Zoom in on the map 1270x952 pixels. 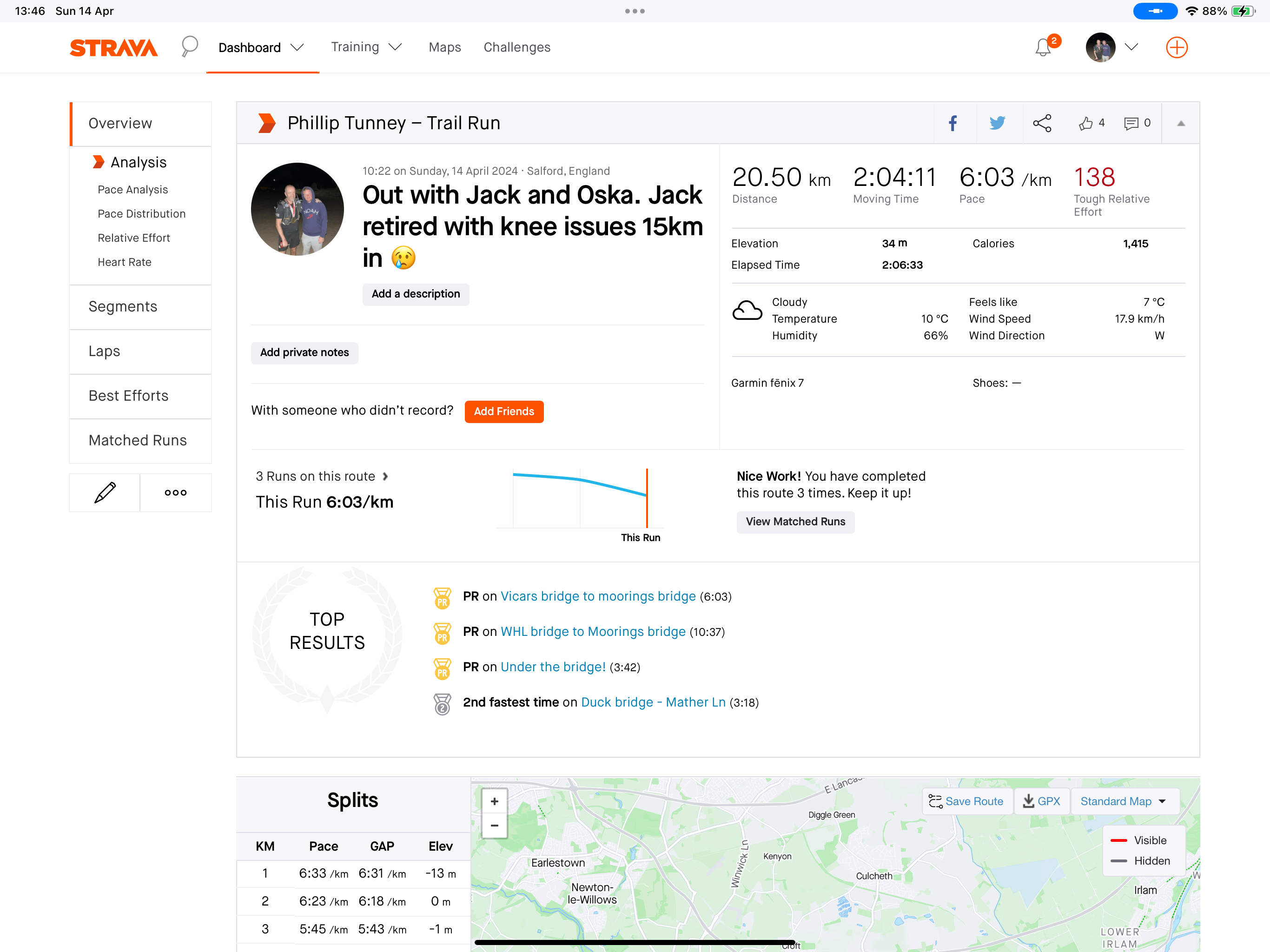point(494,801)
